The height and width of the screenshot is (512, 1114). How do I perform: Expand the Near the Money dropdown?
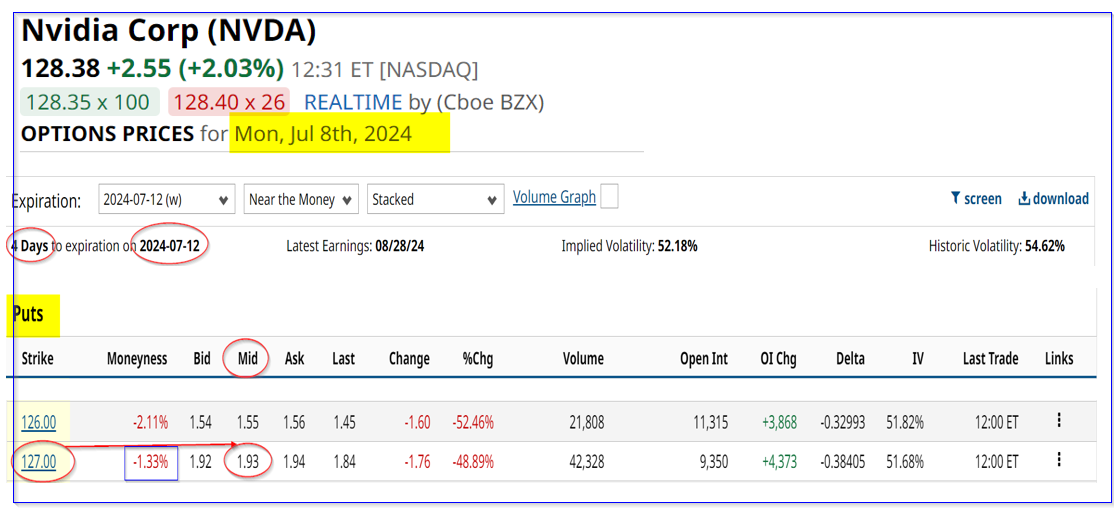click(302, 199)
